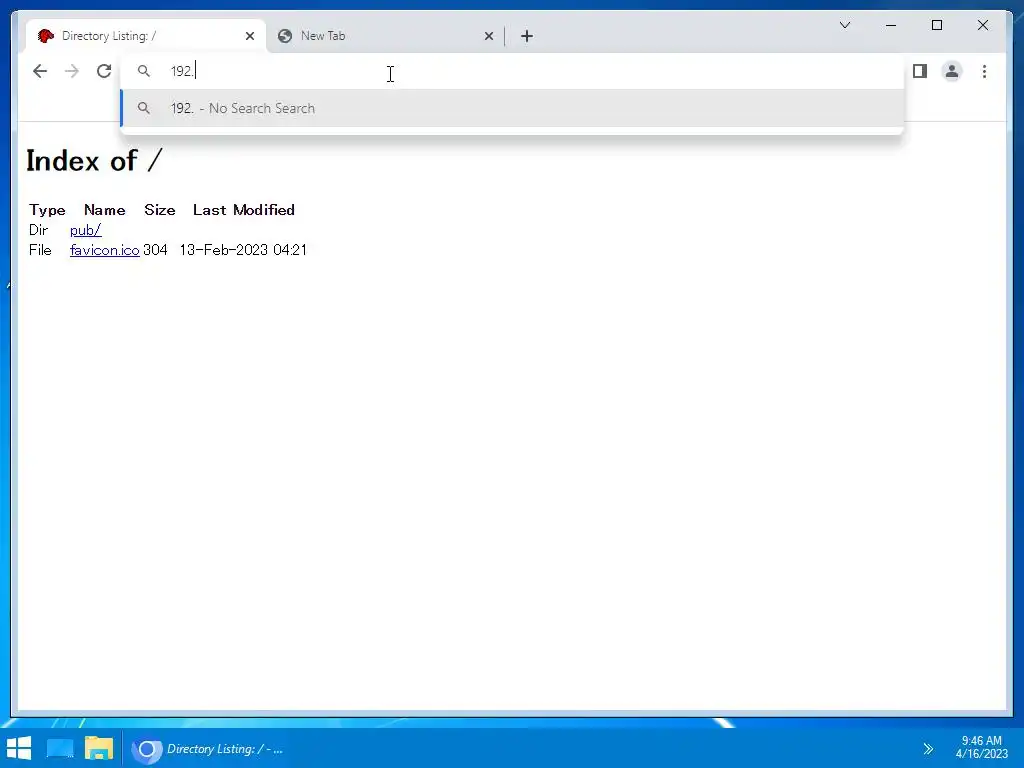Screen dimensions: 1024x768
Task: Switch to the Directory Listing tab
Action: (146, 36)
